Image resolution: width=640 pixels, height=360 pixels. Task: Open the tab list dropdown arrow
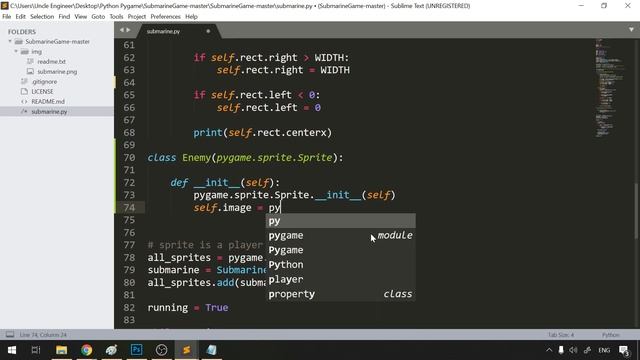631,29
